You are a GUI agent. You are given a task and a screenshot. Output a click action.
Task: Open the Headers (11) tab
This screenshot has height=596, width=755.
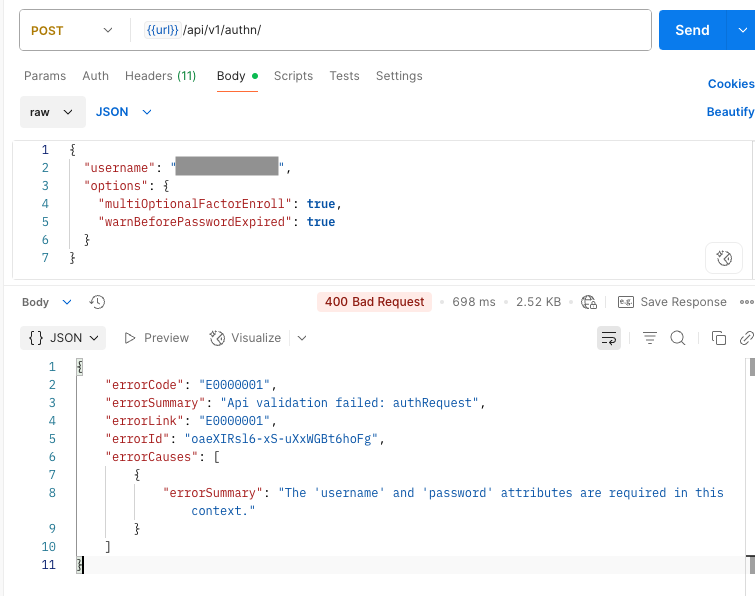(160, 76)
